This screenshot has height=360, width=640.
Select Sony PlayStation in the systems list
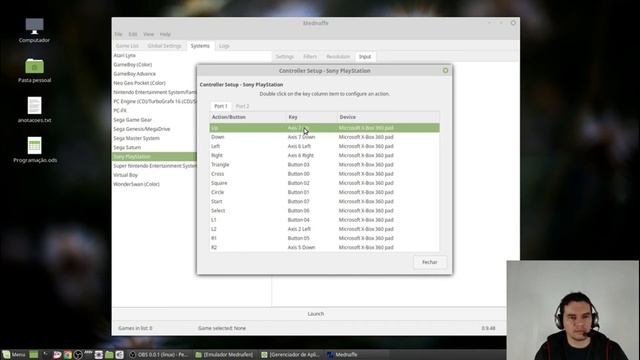(154, 157)
